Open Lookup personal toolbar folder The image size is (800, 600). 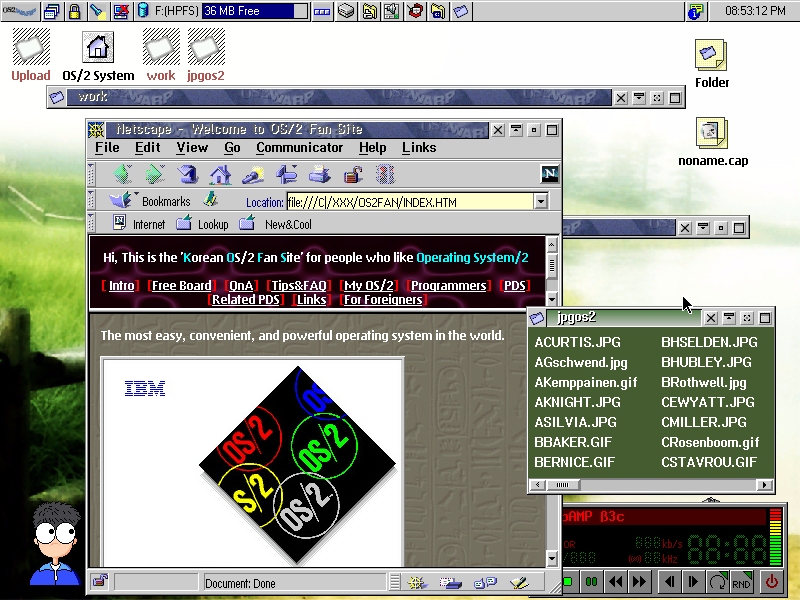point(203,224)
